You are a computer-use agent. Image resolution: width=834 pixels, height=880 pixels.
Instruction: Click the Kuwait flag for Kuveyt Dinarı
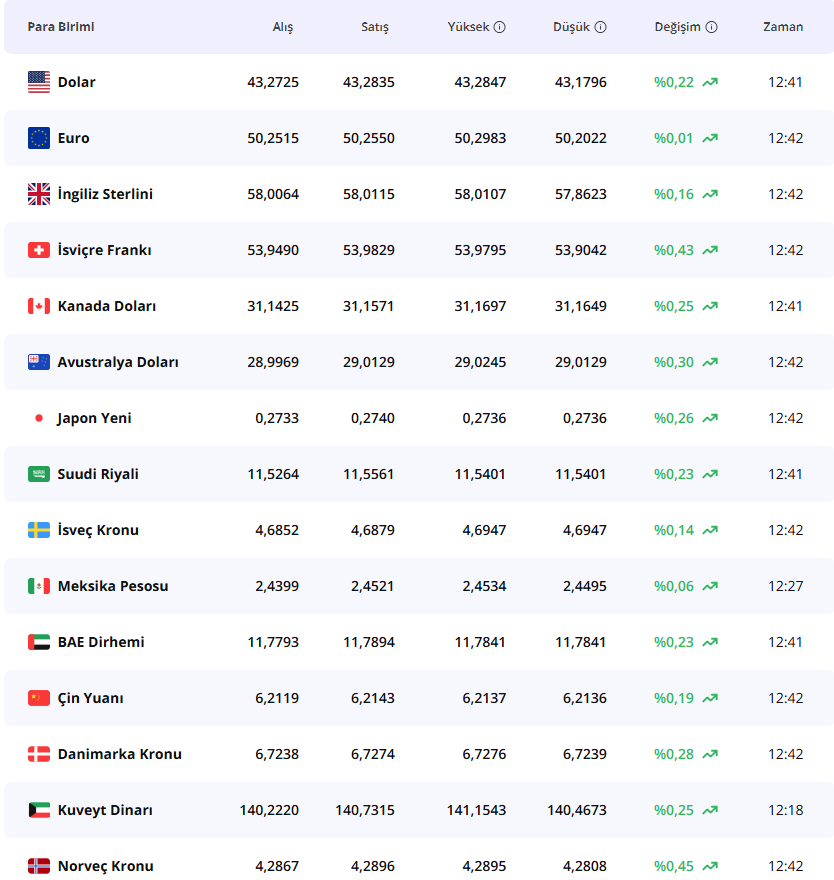tap(39, 810)
